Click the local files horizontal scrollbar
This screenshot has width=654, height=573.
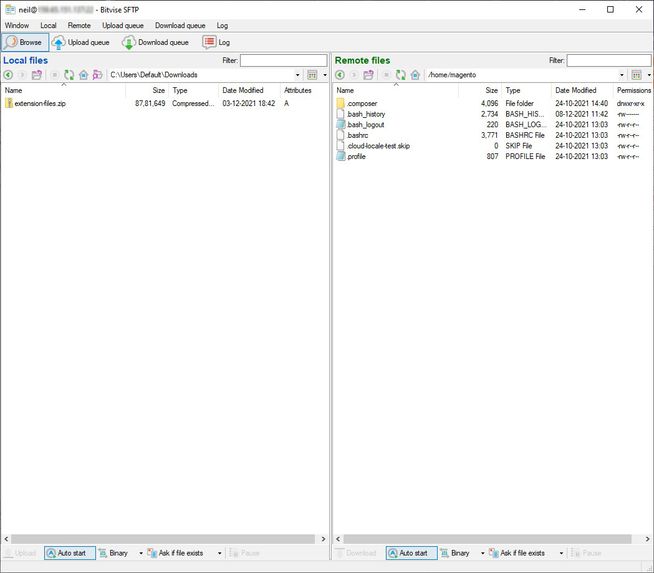pos(163,539)
